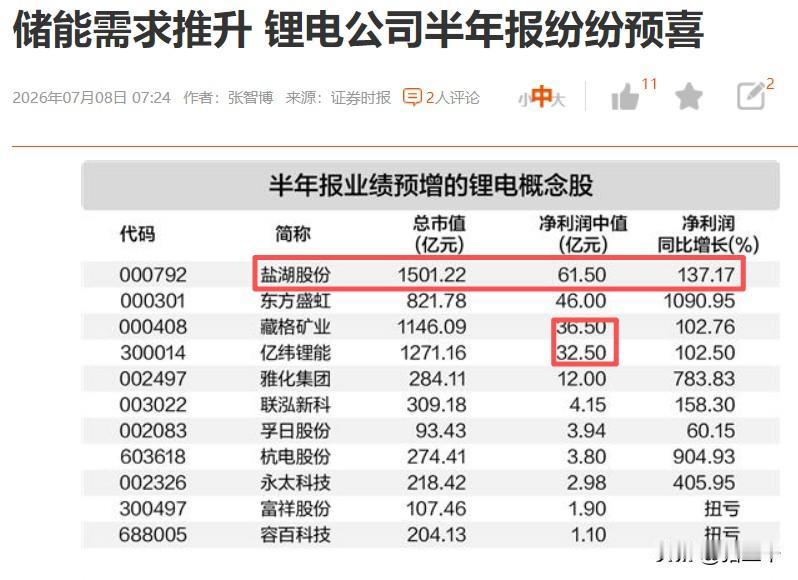
Task: Click stock name 雅化集团
Action: 295,379
